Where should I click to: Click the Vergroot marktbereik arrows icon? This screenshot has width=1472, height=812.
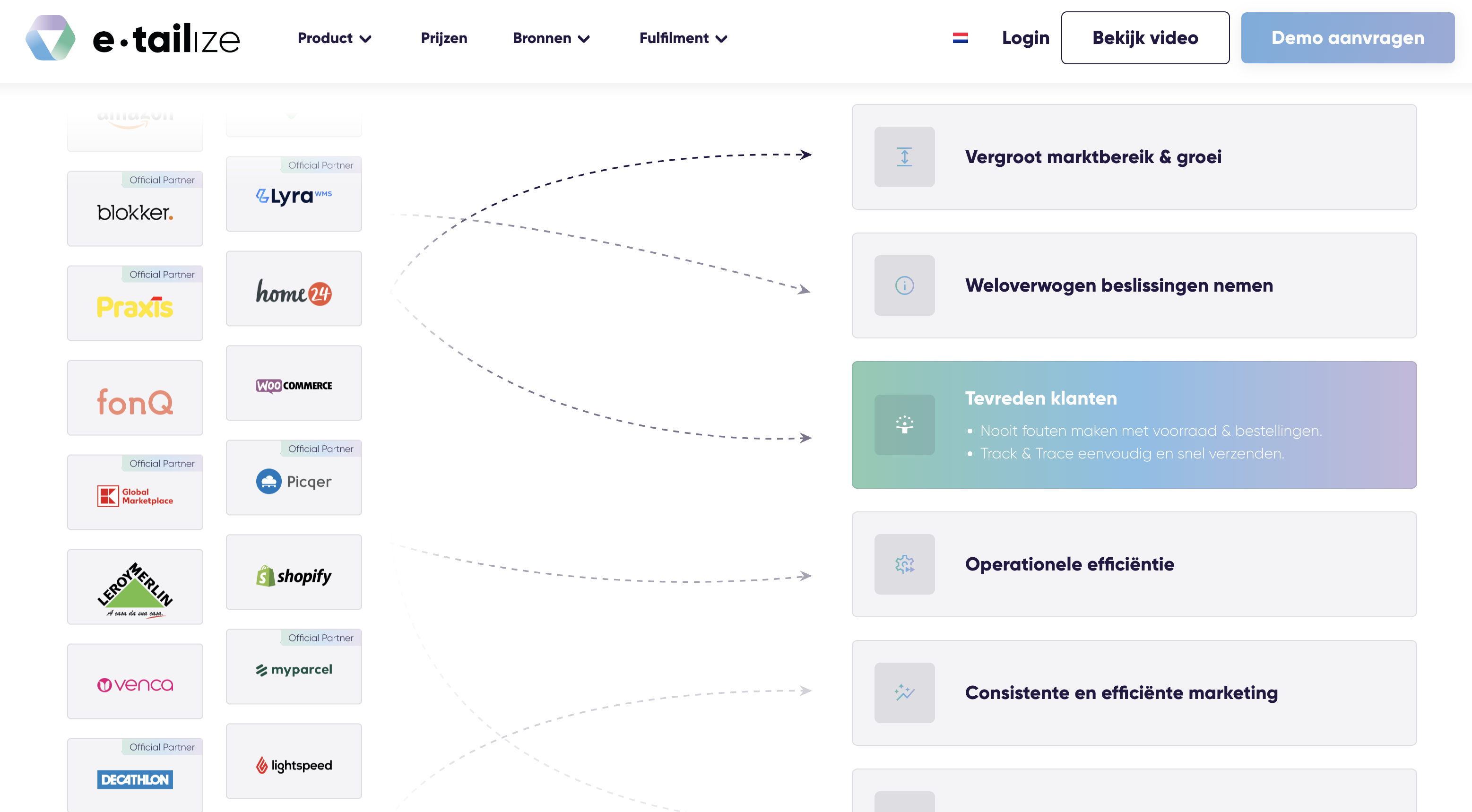coord(904,156)
